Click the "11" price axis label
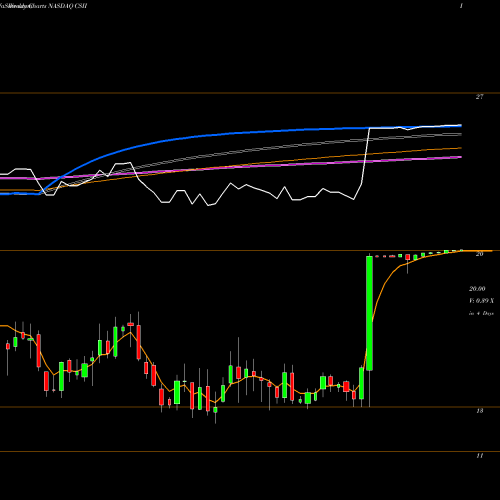Viewport: 500px width, 500px height. [479, 455]
